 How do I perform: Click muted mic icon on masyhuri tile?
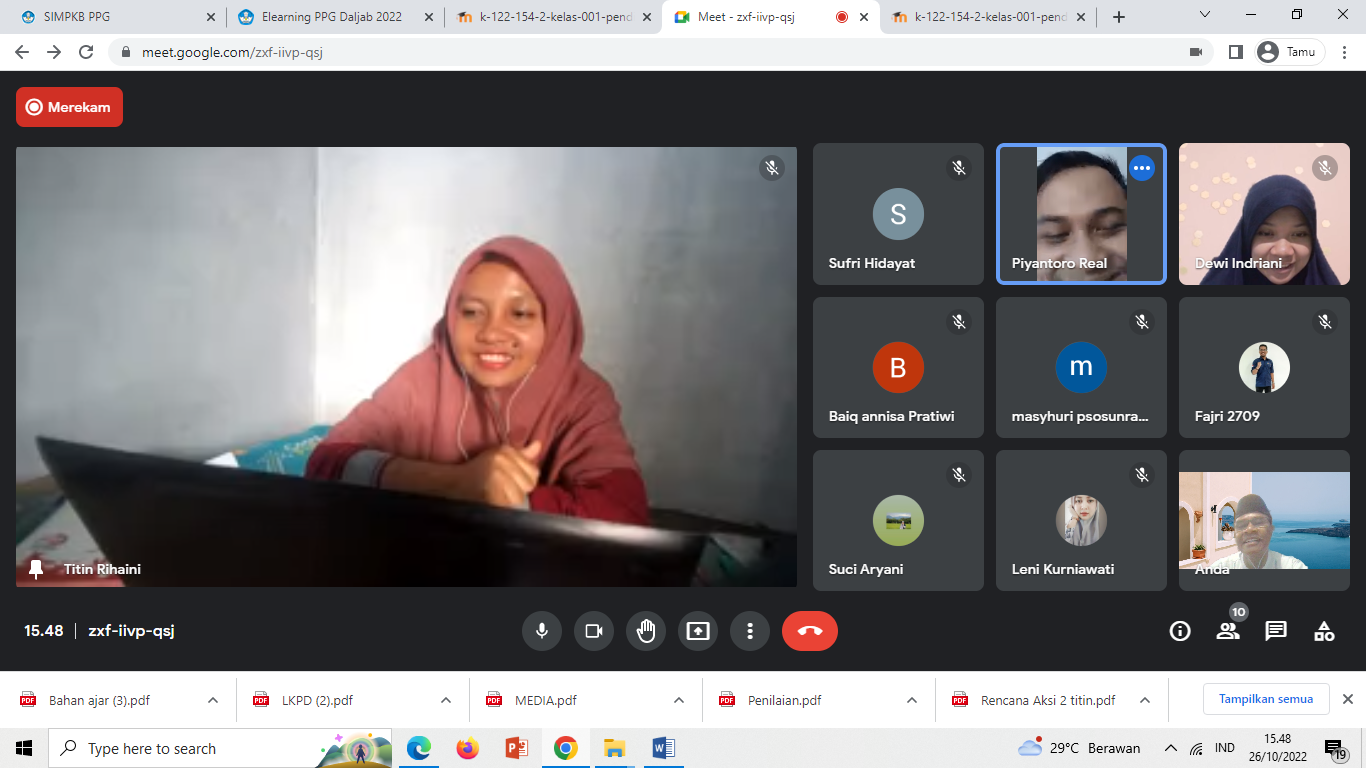click(1142, 321)
